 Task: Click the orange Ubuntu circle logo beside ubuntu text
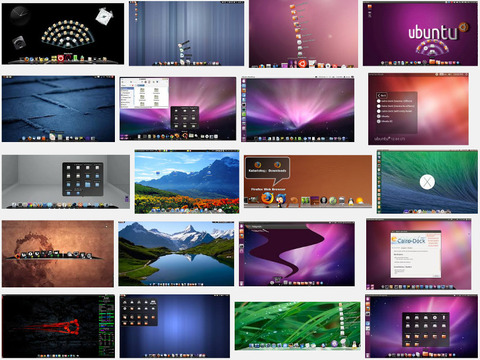pos(464,27)
